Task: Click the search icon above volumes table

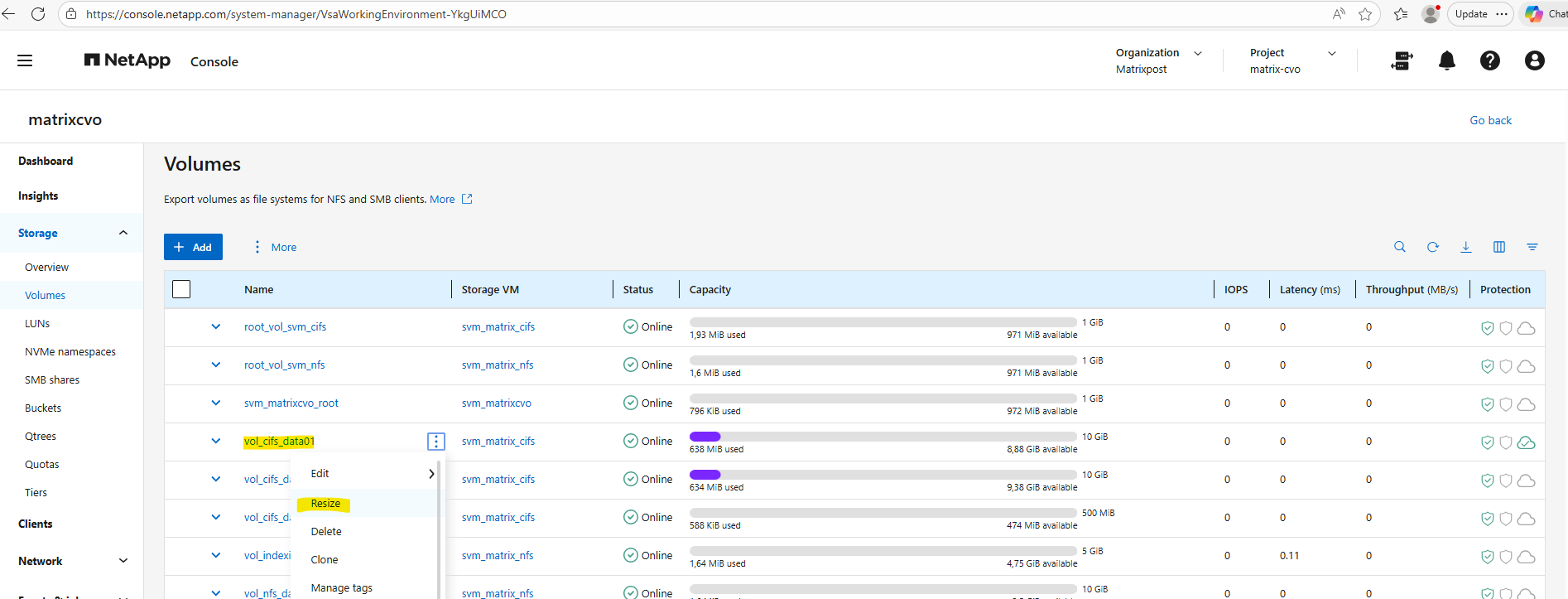Action: coord(1399,247)
